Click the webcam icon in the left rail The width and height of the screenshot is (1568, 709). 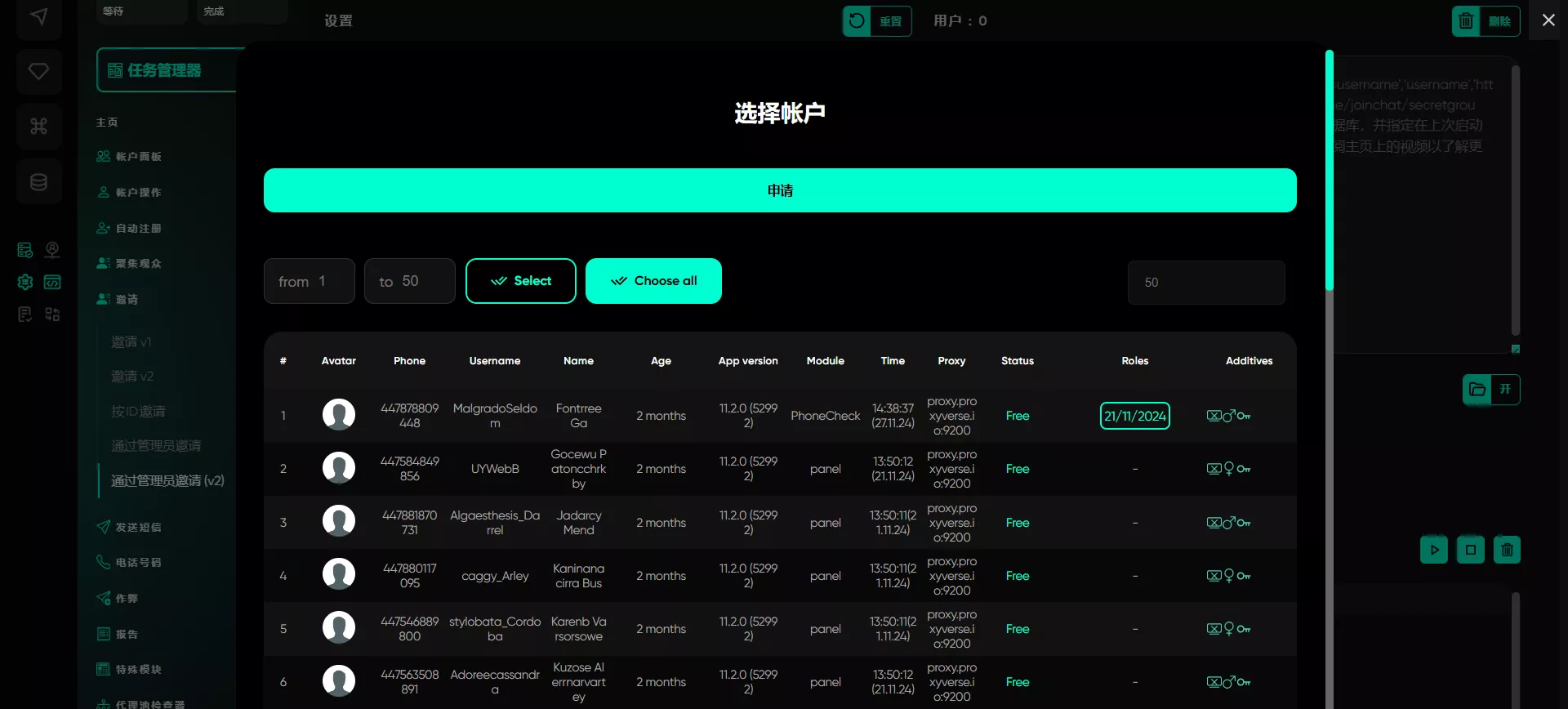tap(52, 250)
